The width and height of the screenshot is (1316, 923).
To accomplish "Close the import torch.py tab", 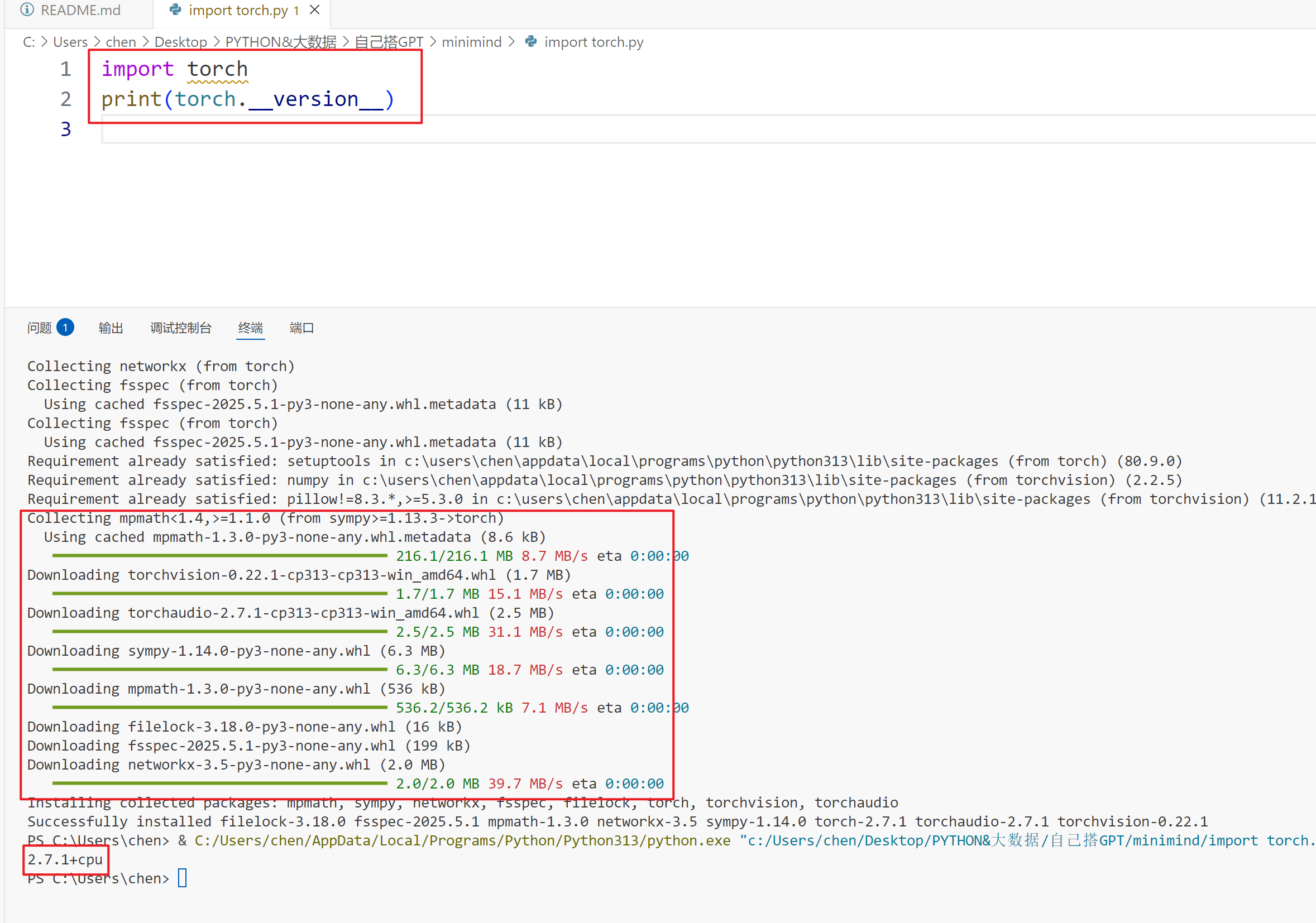I will click(x=314, y=9).
